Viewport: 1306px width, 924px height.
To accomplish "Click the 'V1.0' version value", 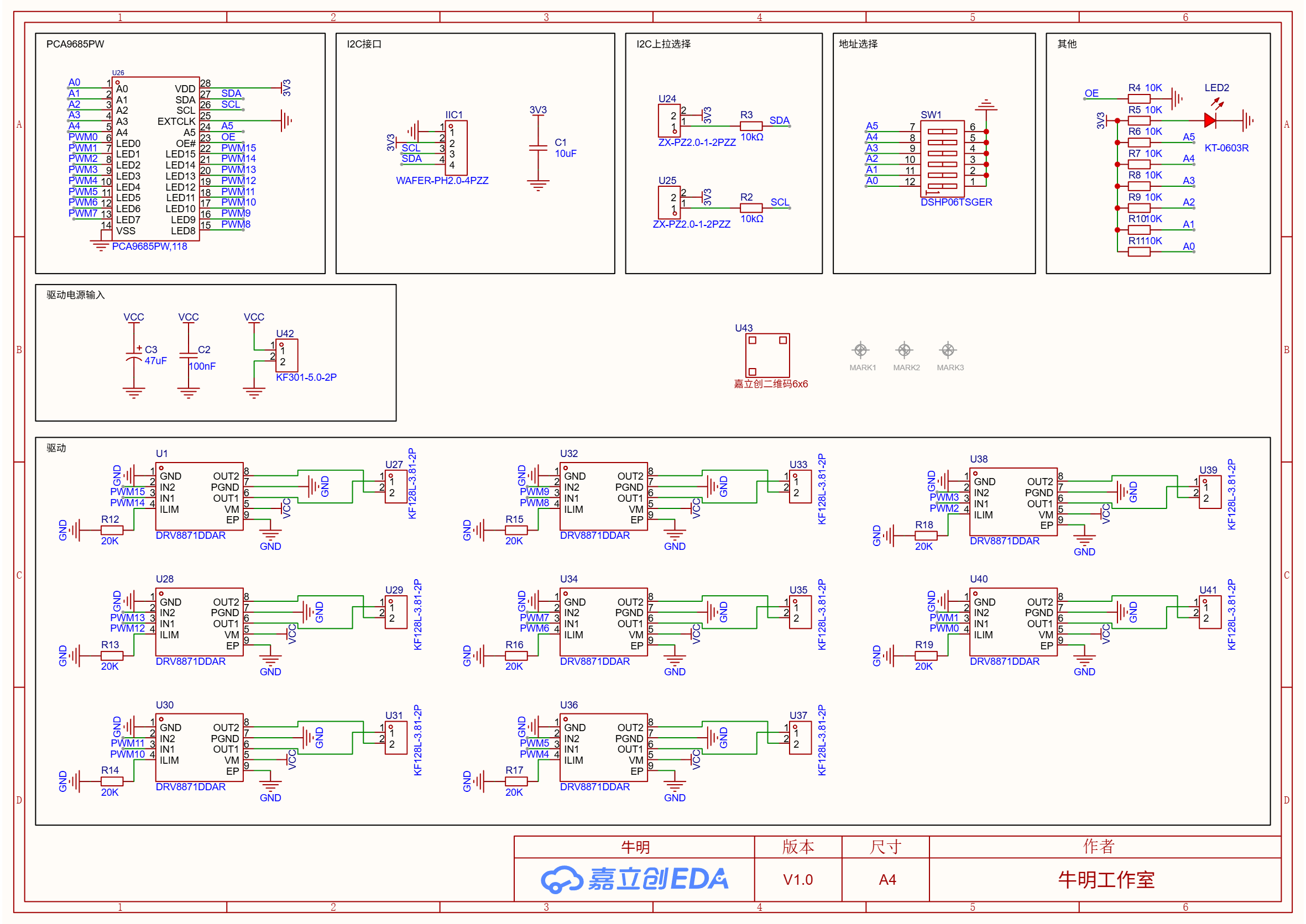I will click(x=798, y=880).
